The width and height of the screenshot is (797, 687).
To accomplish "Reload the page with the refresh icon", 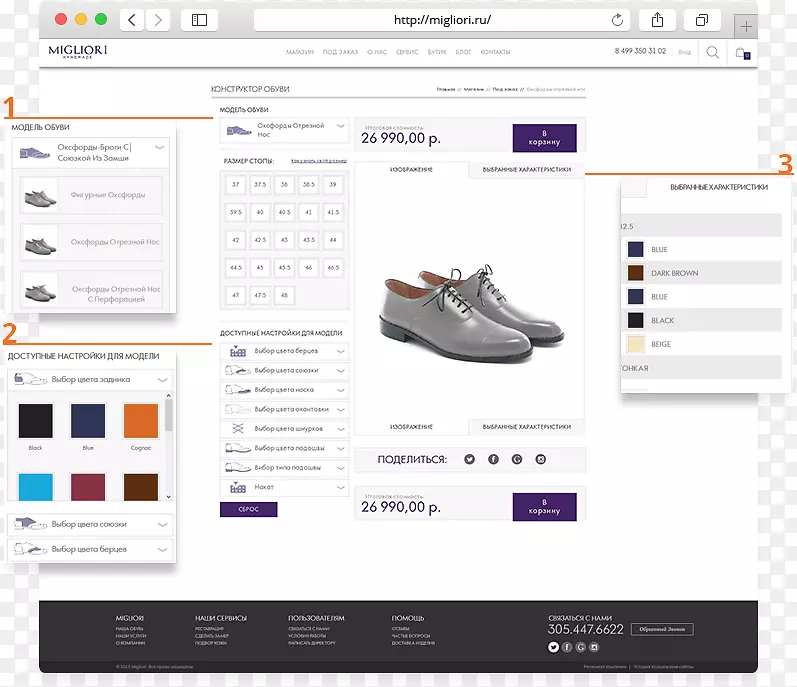I will (x=617, y=20).
